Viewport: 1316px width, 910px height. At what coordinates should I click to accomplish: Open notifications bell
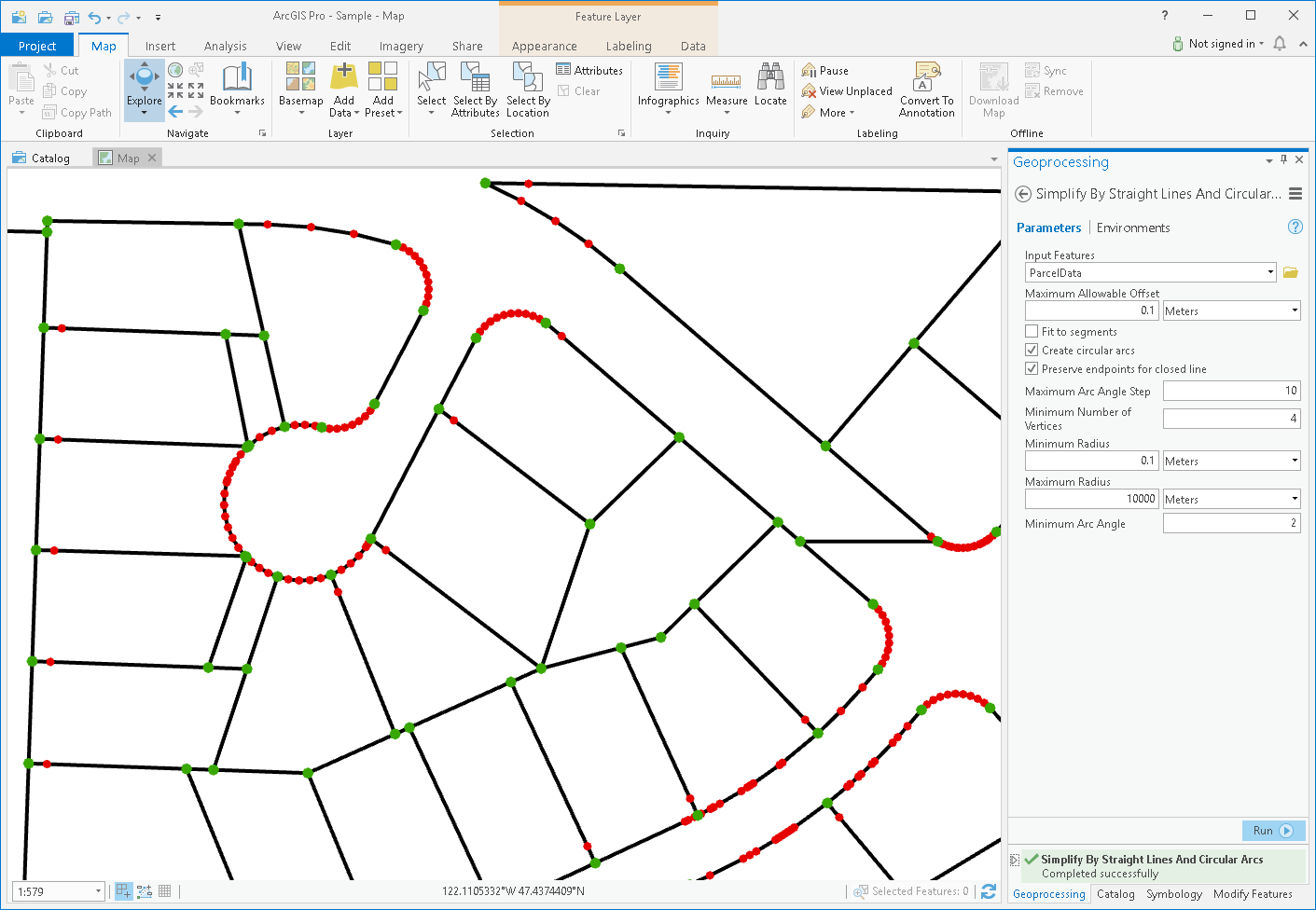click(x=1280, y=44)
